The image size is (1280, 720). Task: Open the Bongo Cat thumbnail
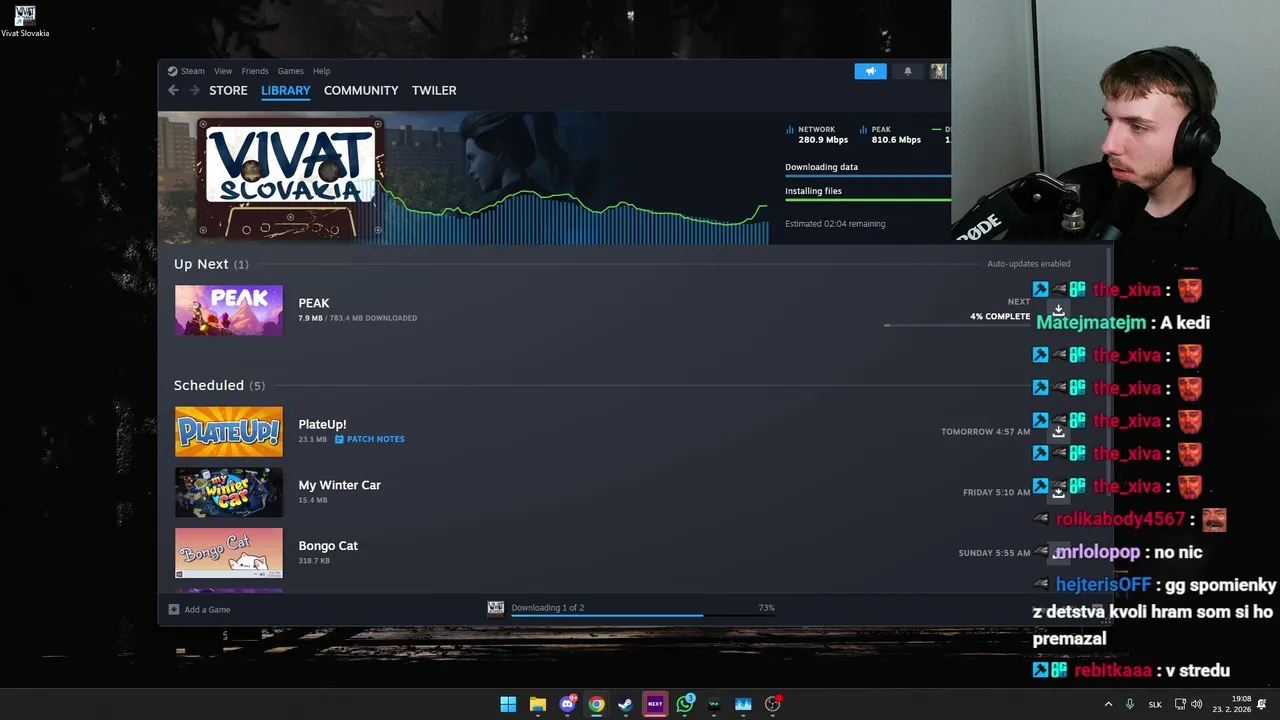click(229, 553)
